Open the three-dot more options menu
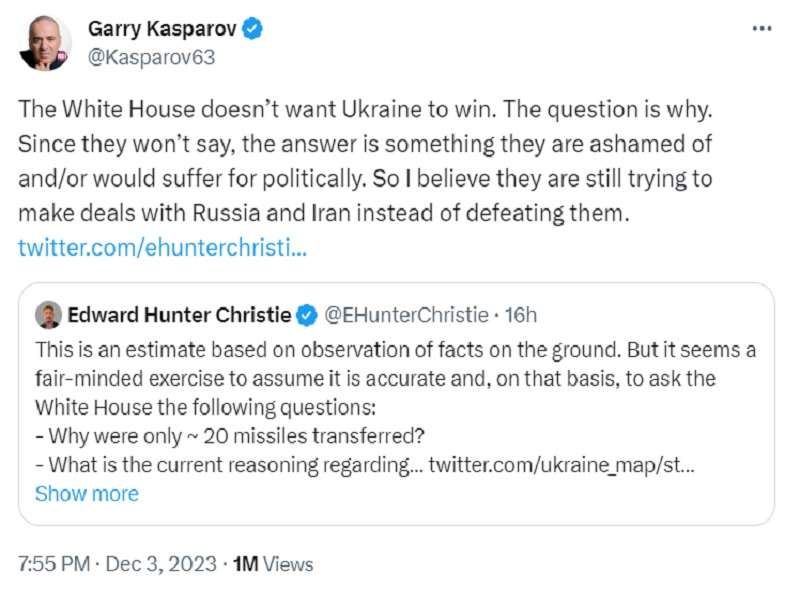This screenshot has height=600, width=800. 761,30
